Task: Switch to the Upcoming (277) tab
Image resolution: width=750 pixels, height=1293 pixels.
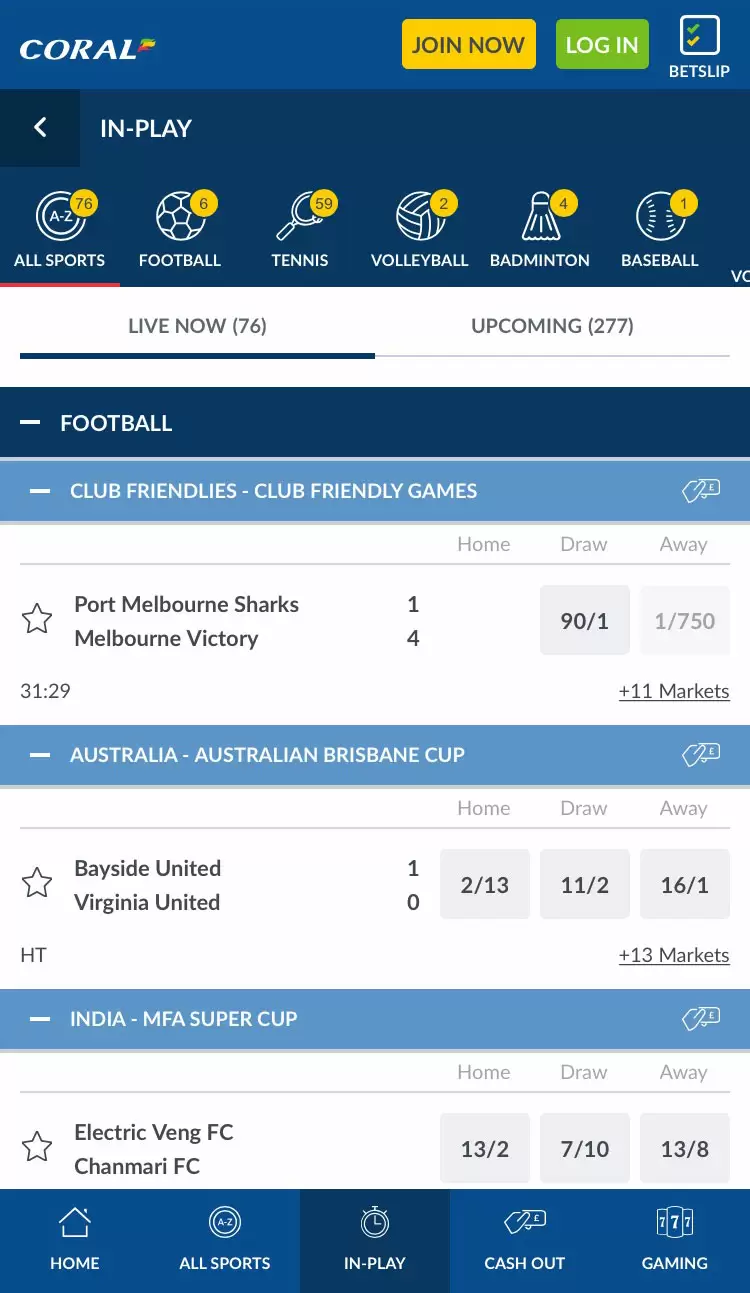Action: click(552, 326)
